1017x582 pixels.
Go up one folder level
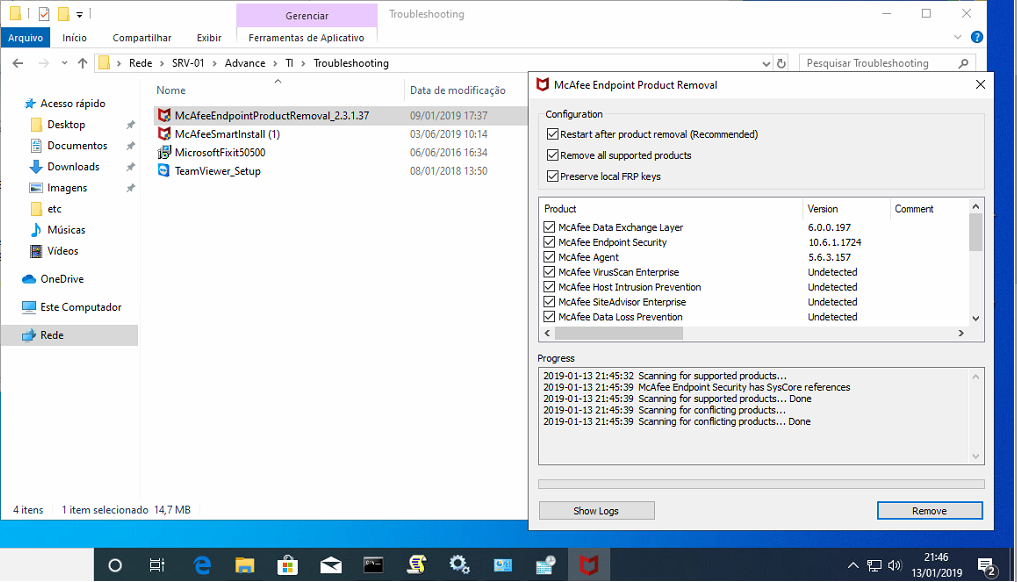(82, 63)
